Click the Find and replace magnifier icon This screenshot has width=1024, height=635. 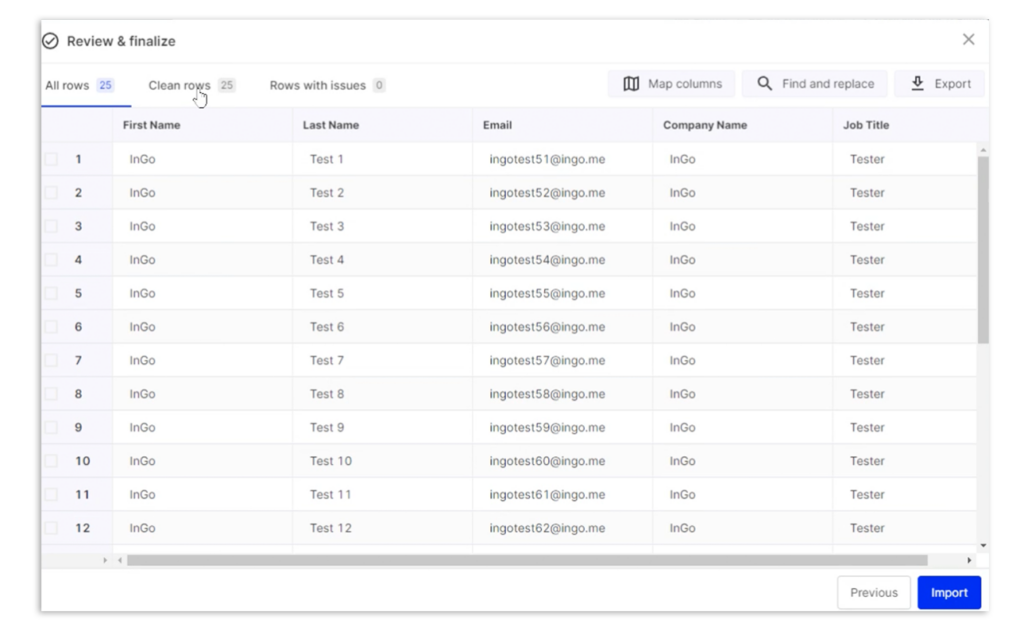coord(764,84)
